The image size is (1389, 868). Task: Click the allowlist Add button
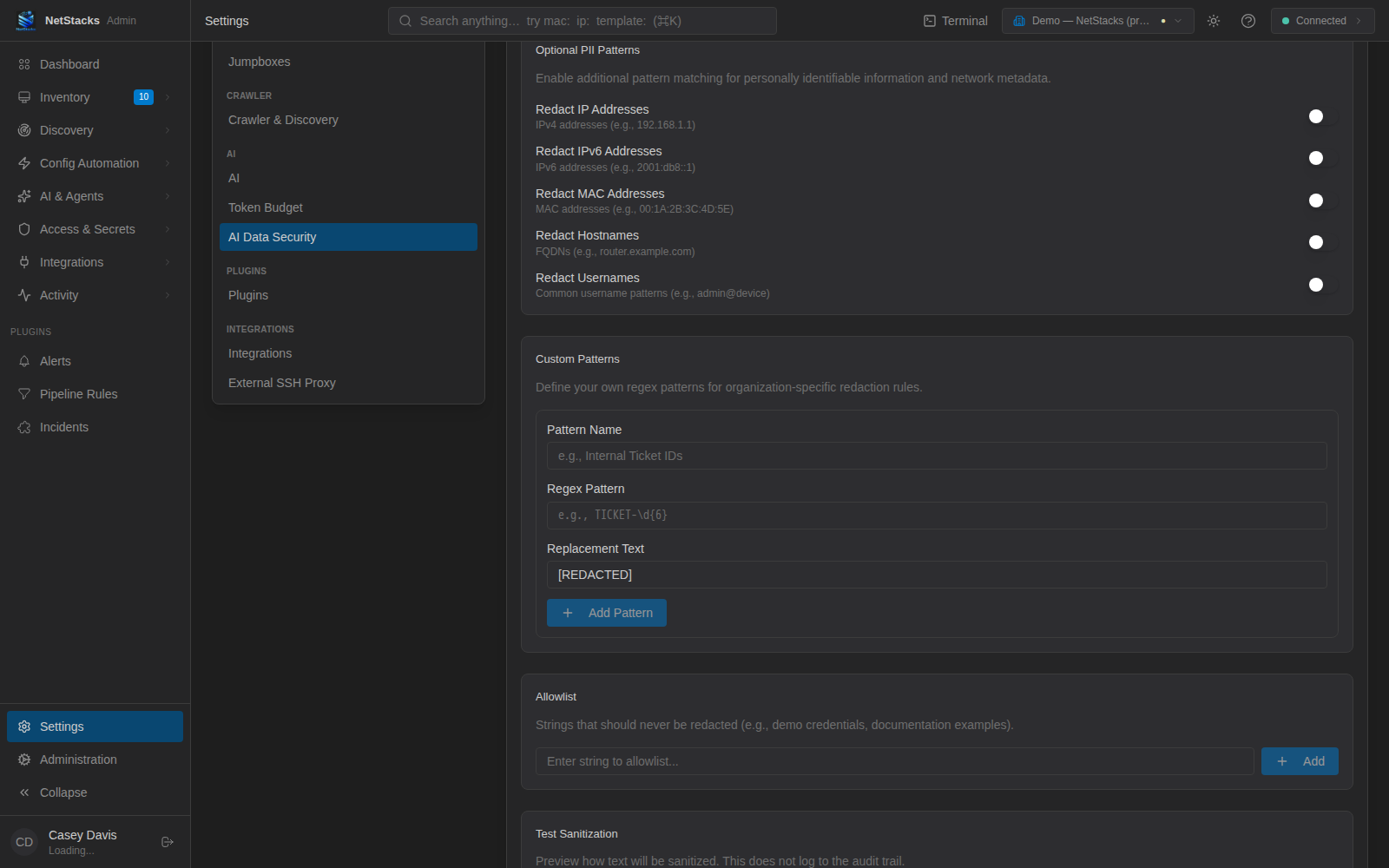click(x=1300, y=761)
